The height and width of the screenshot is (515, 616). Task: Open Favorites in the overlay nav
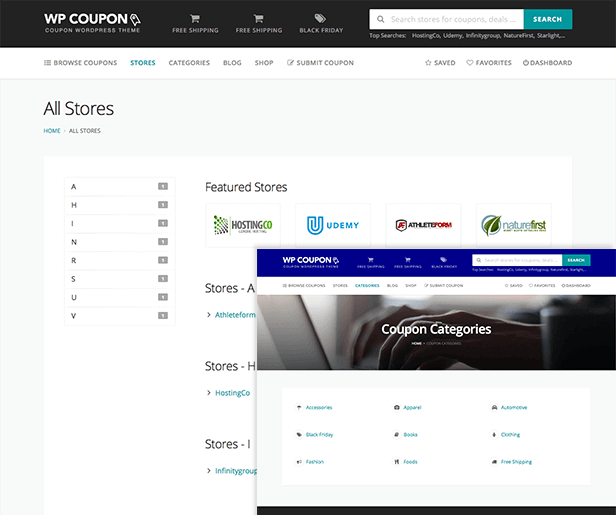542,286
